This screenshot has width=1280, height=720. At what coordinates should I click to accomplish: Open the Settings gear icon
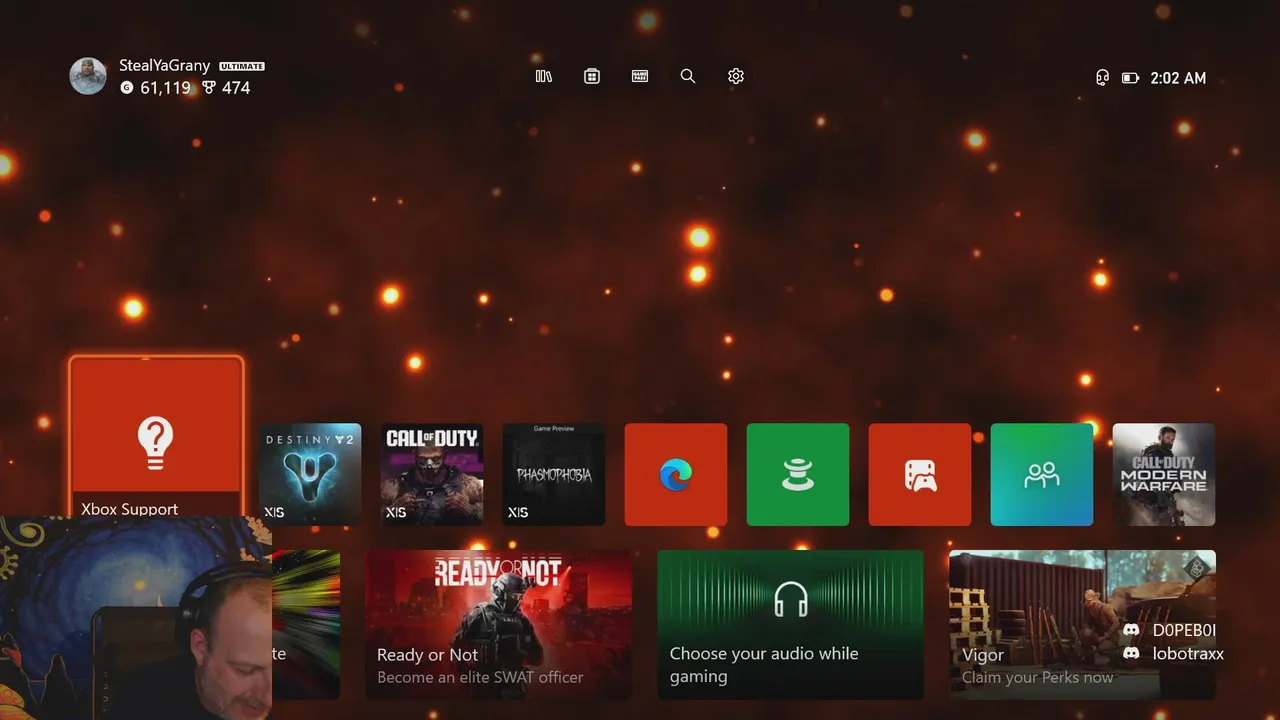736,76
